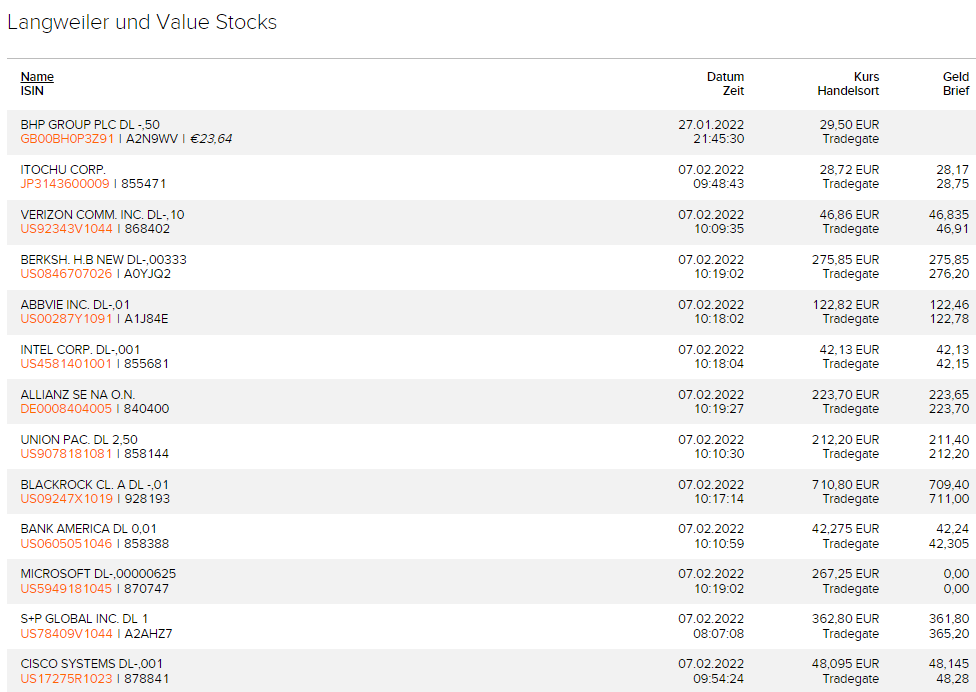The width and height of the screenshot is (976, 692).
Task: Open Berkshire ISIN US0846707026 link
Action: click(66, 274)
